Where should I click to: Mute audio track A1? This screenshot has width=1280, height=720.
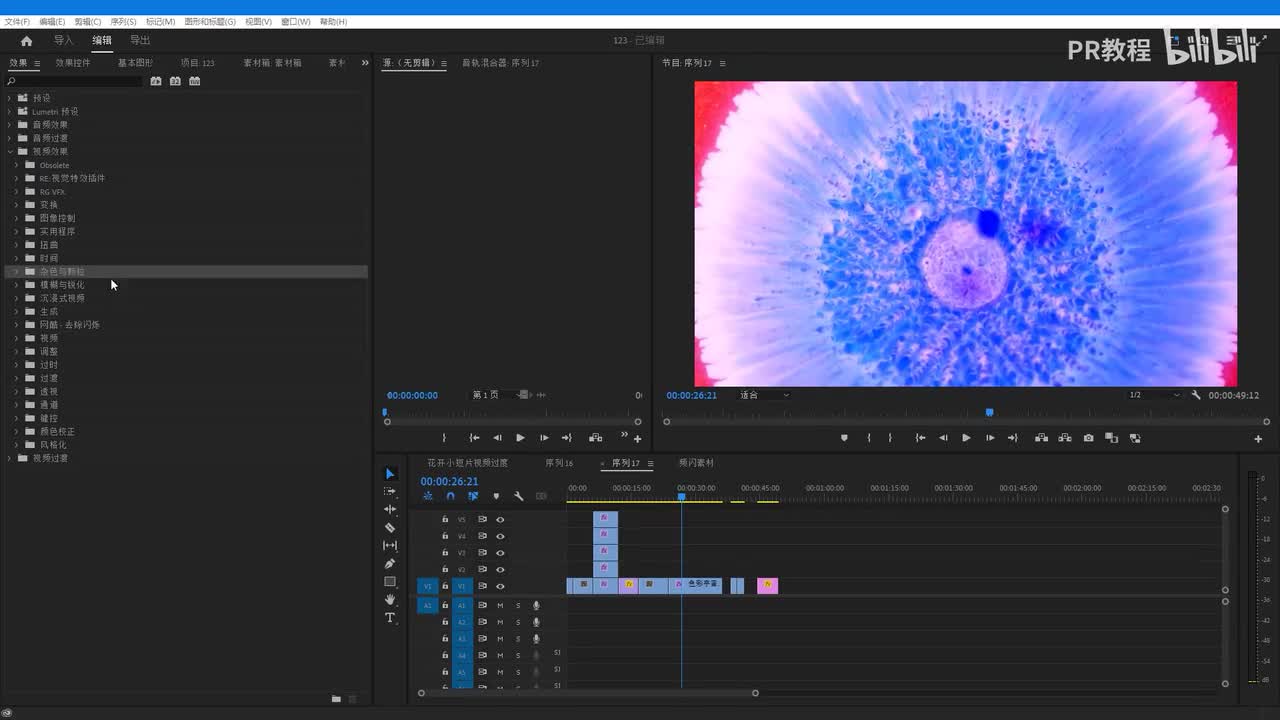tap(500, 605)
